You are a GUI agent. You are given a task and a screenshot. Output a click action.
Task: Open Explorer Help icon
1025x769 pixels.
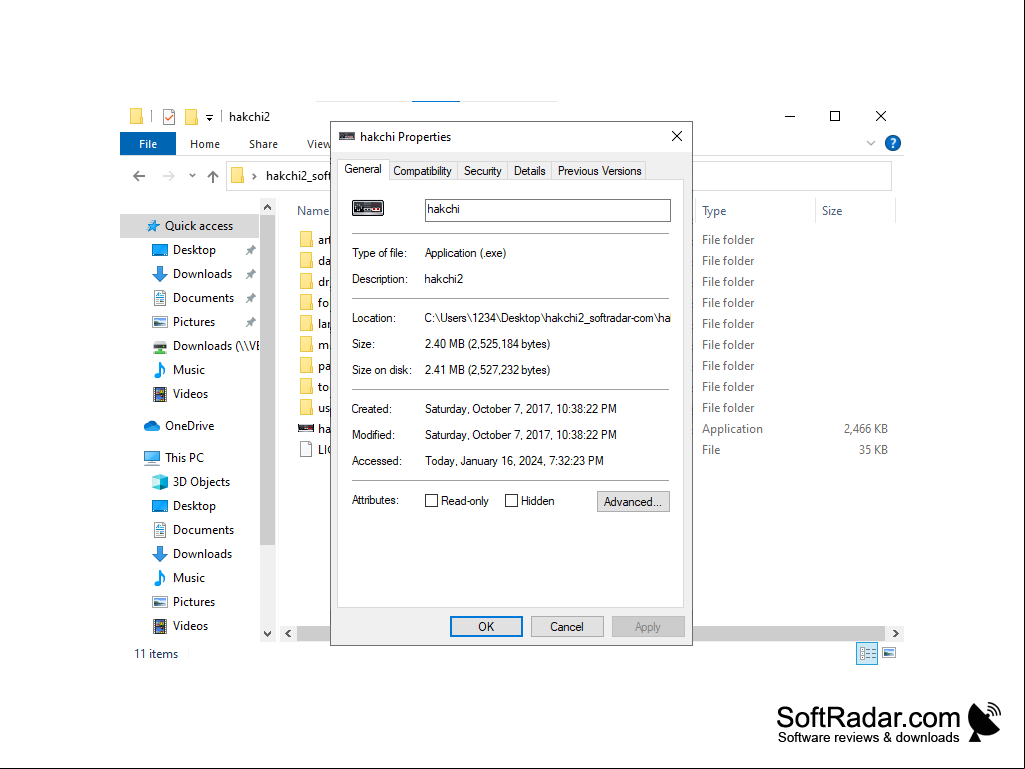[892, 143]
